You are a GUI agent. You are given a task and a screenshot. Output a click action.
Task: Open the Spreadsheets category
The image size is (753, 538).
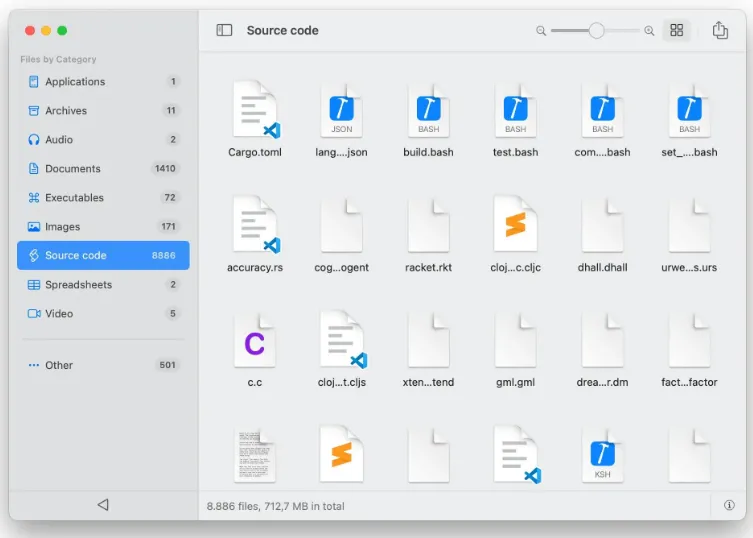[103, 285]
